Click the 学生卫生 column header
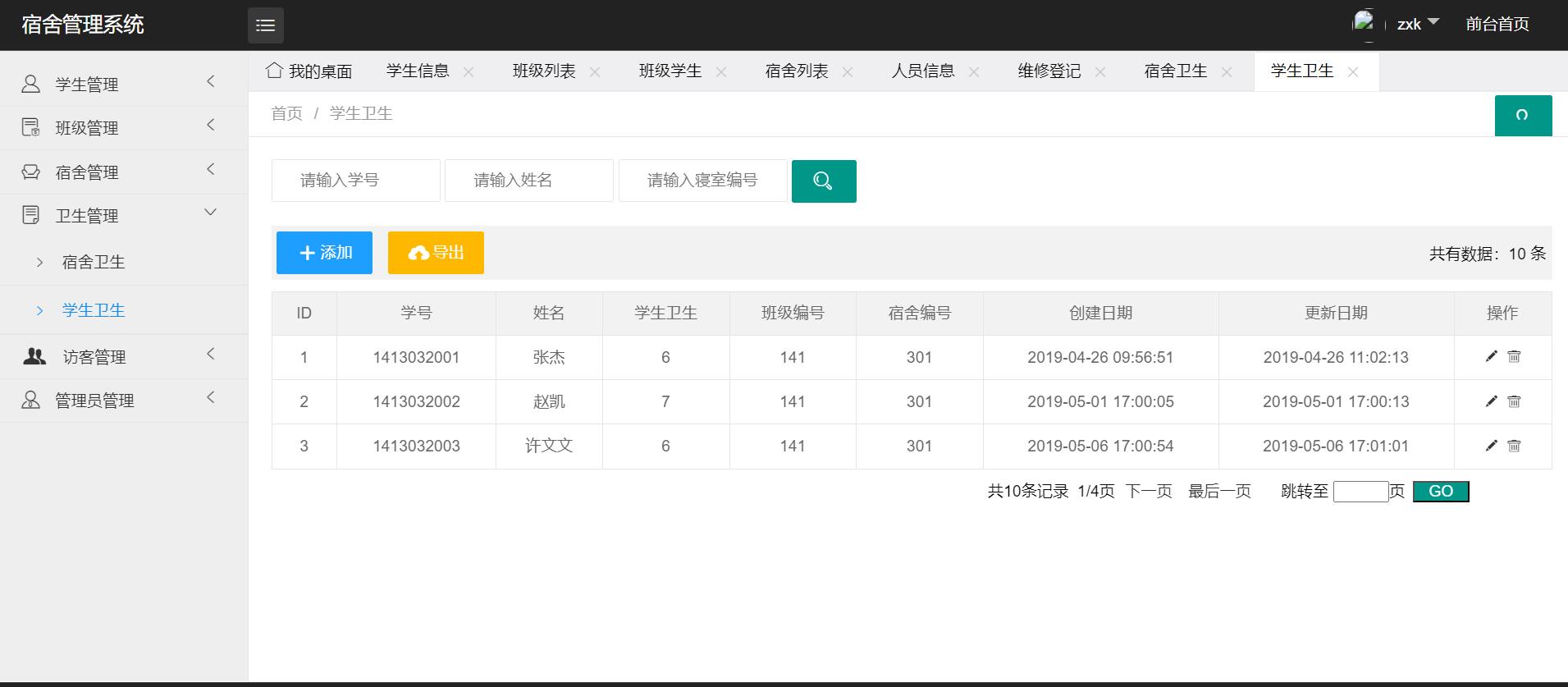The image size is (1568, 687). (x=665, y=313)
